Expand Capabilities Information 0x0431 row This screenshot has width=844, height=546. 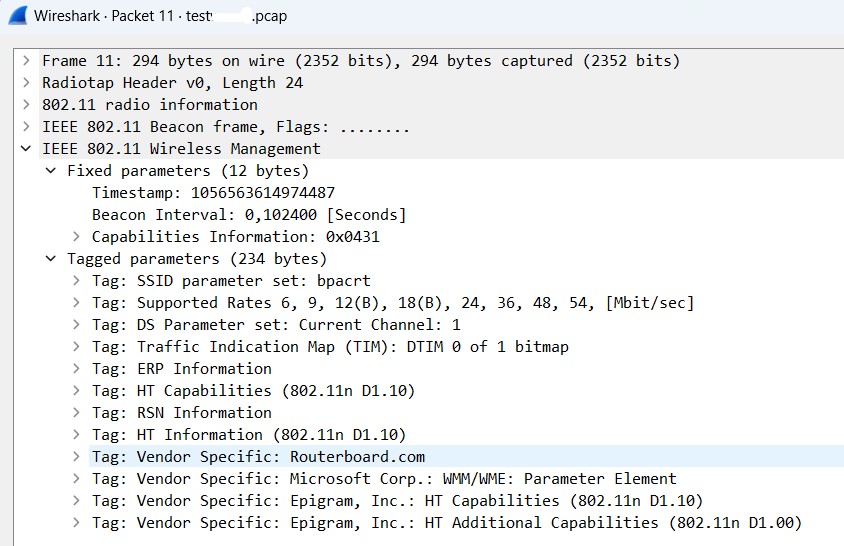click(x=77, y=237)
